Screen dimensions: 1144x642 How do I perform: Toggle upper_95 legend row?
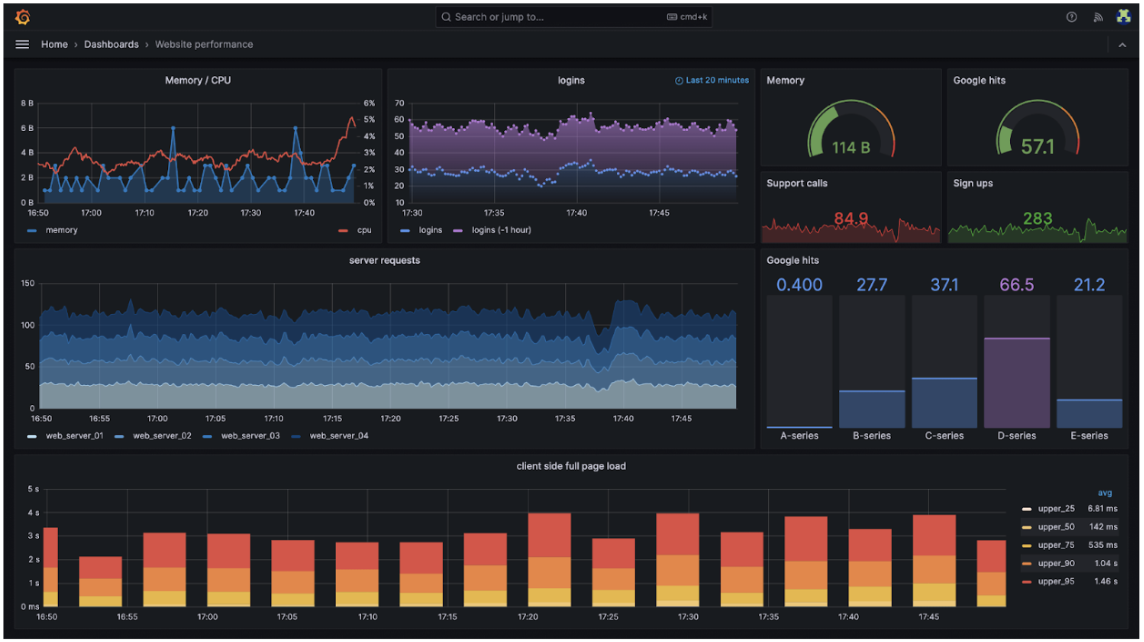click(1070, 581)
